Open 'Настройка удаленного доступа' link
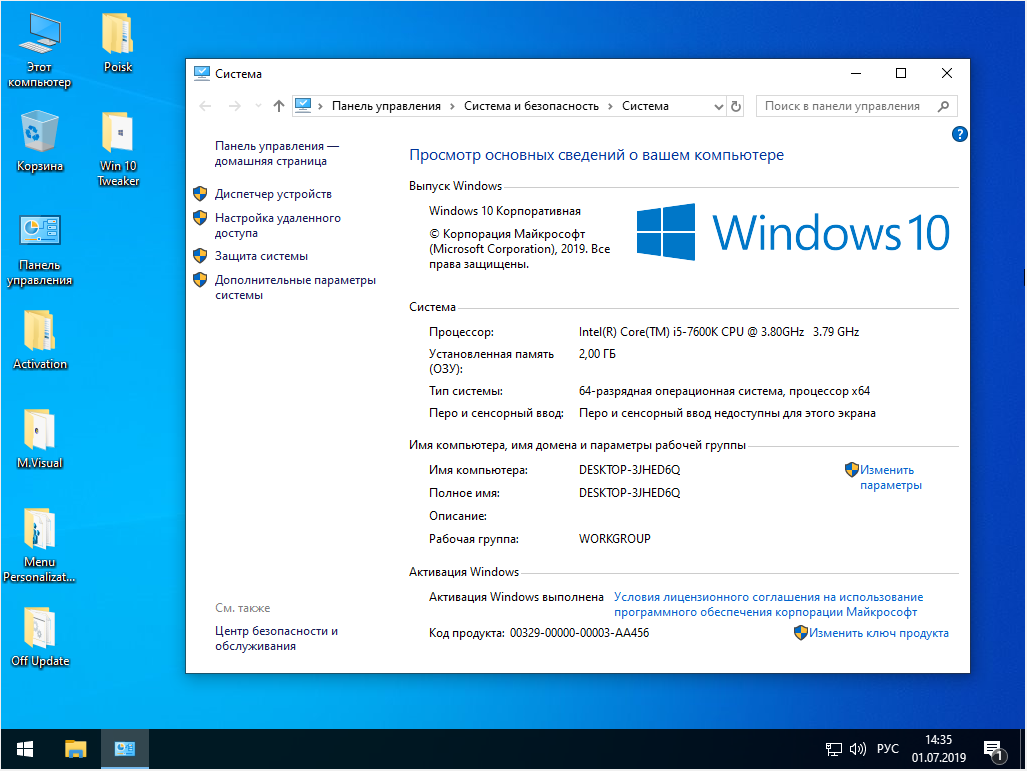This screenshot has height=771, width=1027. click(278, 225)
